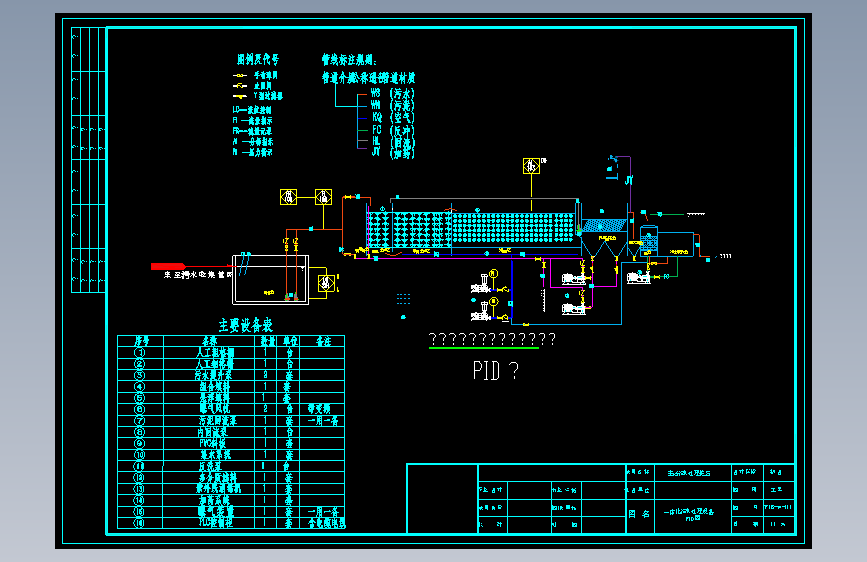The width and height of the screenshot is (867, 562).
Task: Click the green FC (反冲) pipe color line
Action: pos(362,131)
